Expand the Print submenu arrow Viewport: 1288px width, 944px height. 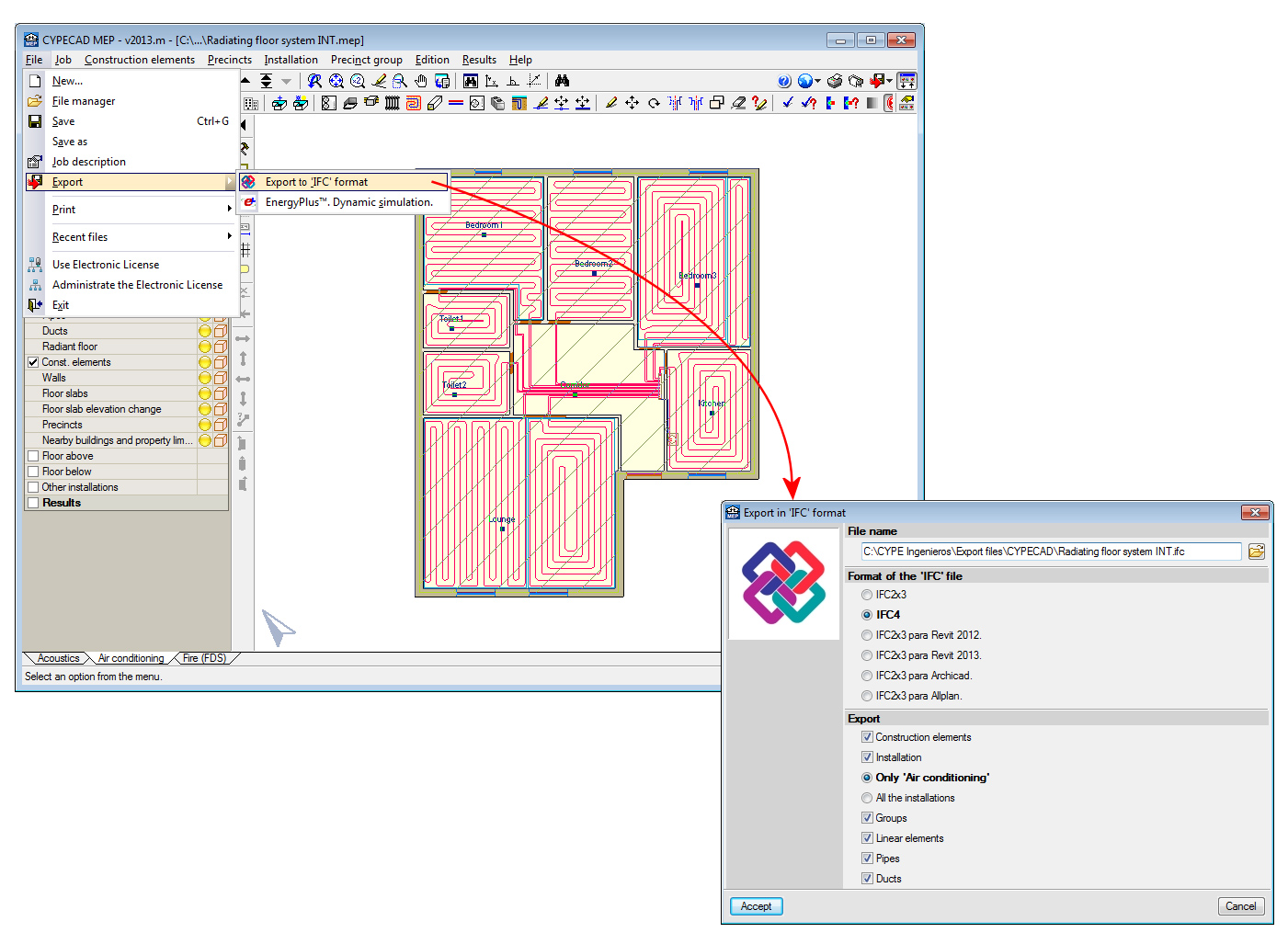point(229,210)
